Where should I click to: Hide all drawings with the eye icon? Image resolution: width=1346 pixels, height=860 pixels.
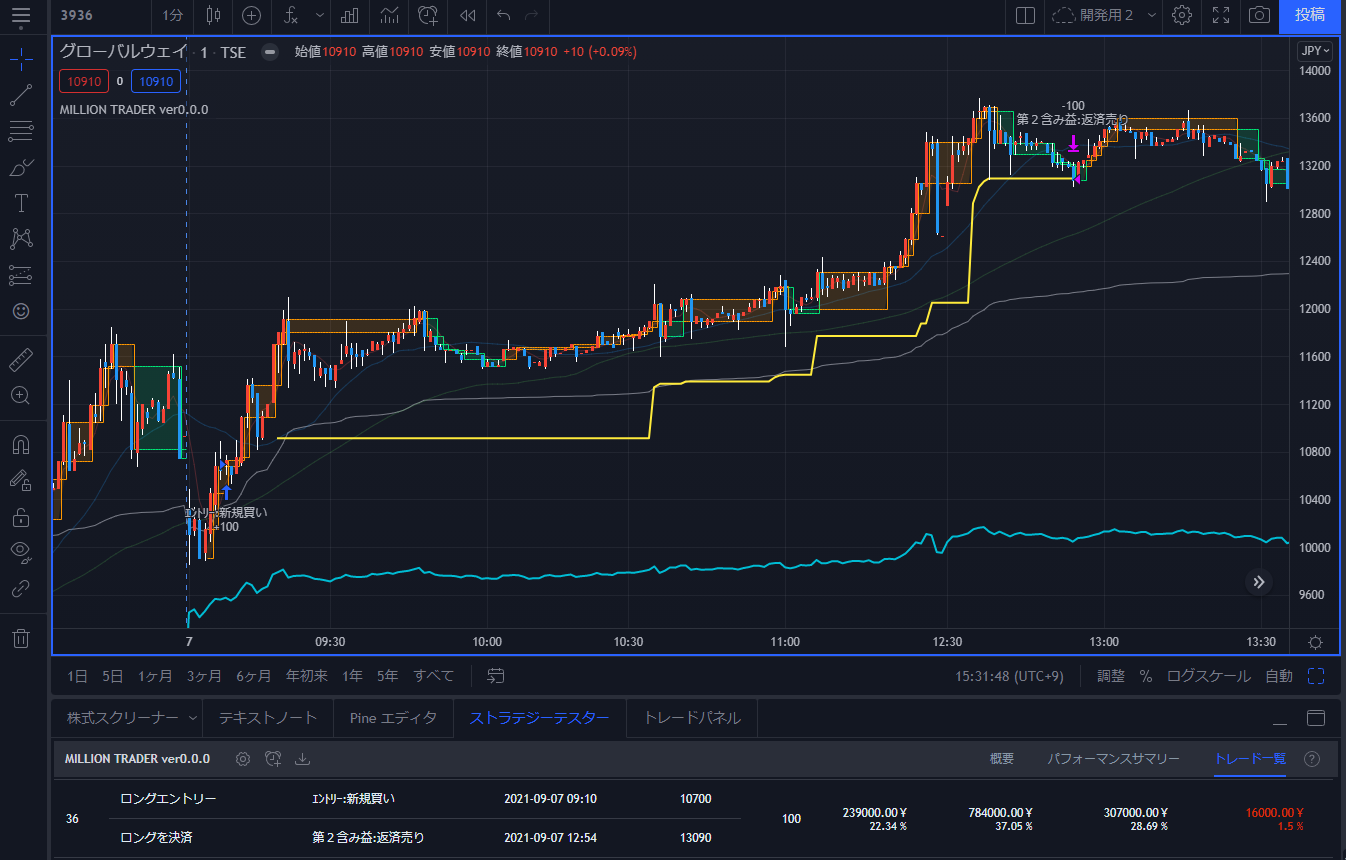(20, 551)
